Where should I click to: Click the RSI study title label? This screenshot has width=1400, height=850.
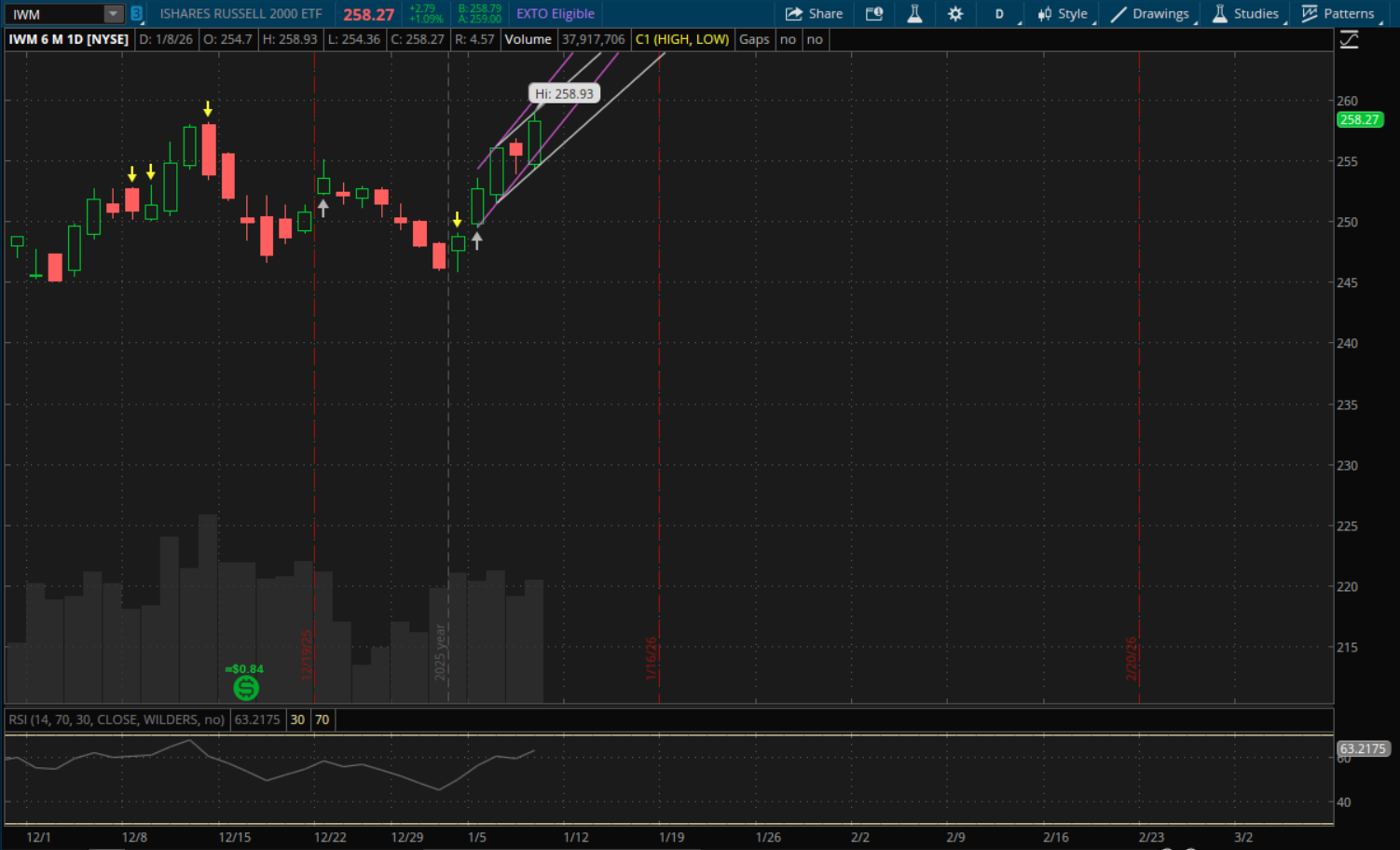click(x=117, y=720)
